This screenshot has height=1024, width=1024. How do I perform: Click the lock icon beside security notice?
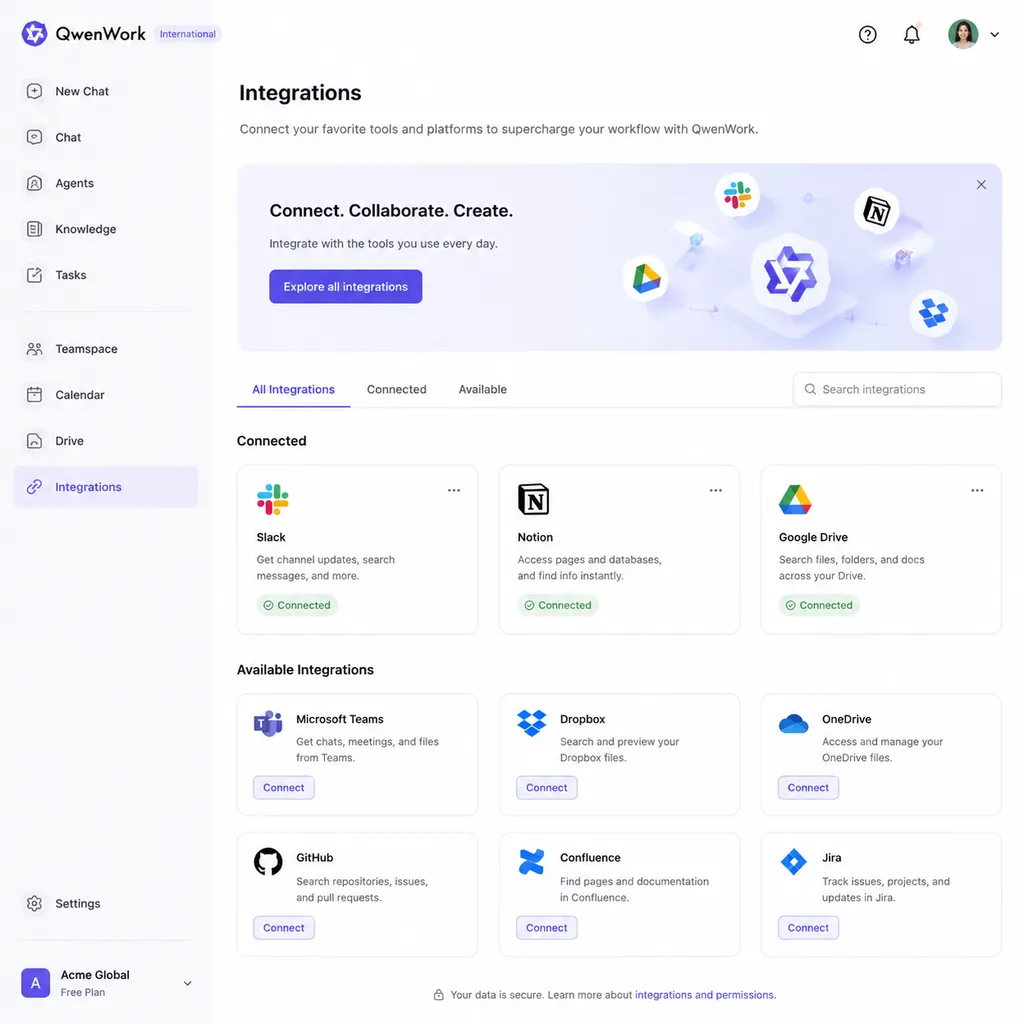(439, 995)
